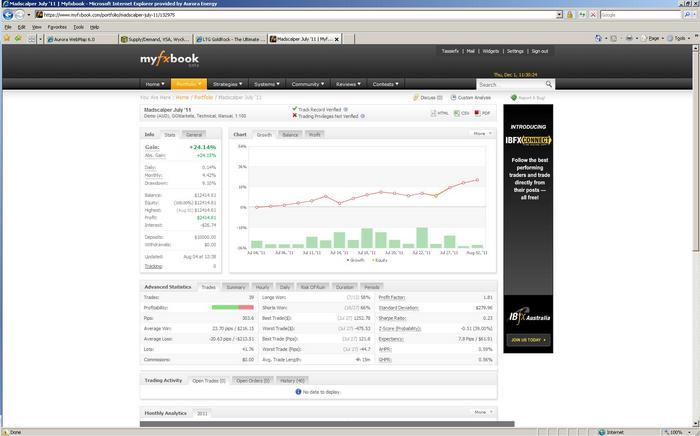Open the Monthly Analytics More dropdown
Screen dimensions: 700x436
tap(483, 412)
